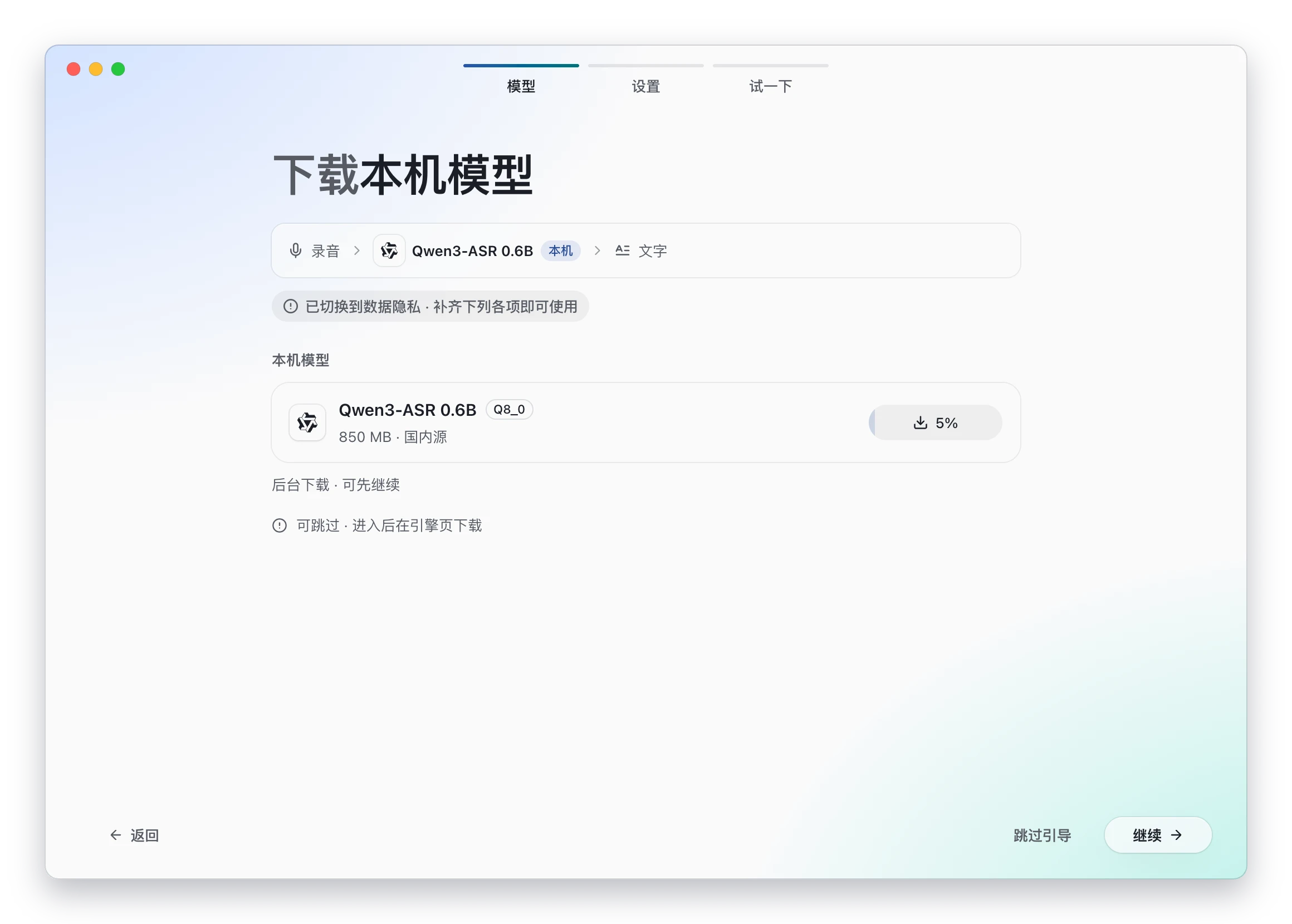1292x924 pixels.
Task: Click the 本机模型 section heading
Action: point(301,360)
